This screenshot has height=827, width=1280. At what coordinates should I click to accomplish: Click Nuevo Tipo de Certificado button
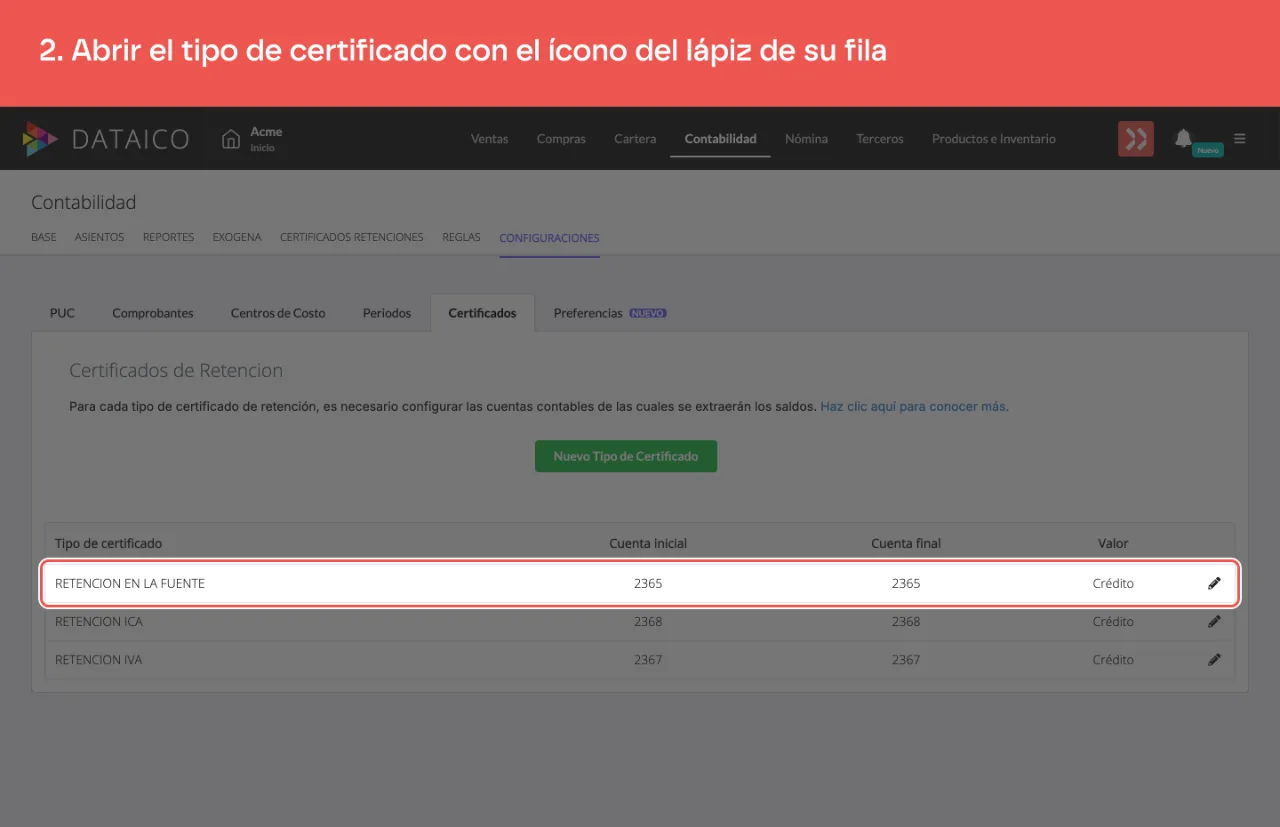pyautogui.click(x=626, y=456)
